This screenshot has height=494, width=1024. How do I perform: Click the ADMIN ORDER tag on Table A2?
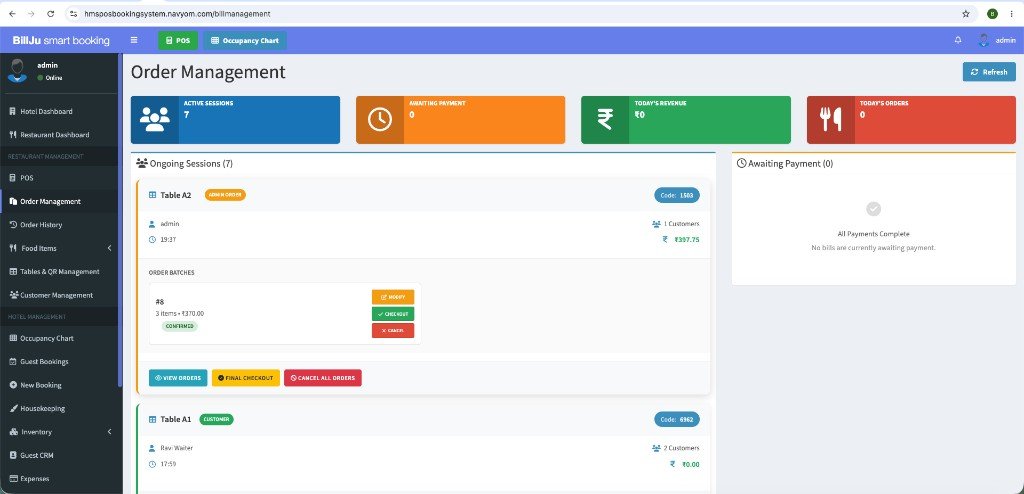[225, 195]
